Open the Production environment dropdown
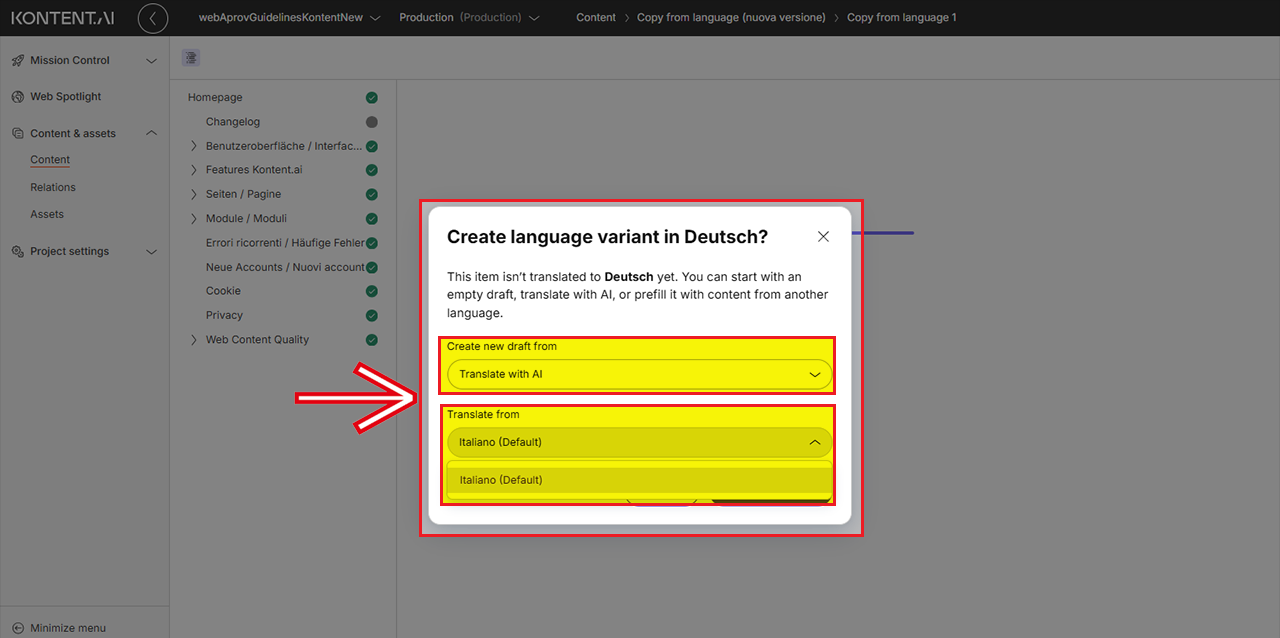This screenshot has width=1280, height=638. coord(469,18)
